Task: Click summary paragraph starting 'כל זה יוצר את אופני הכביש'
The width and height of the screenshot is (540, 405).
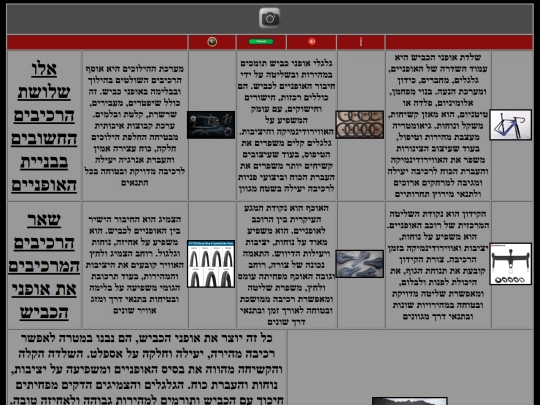Action: tap(147, 368)
